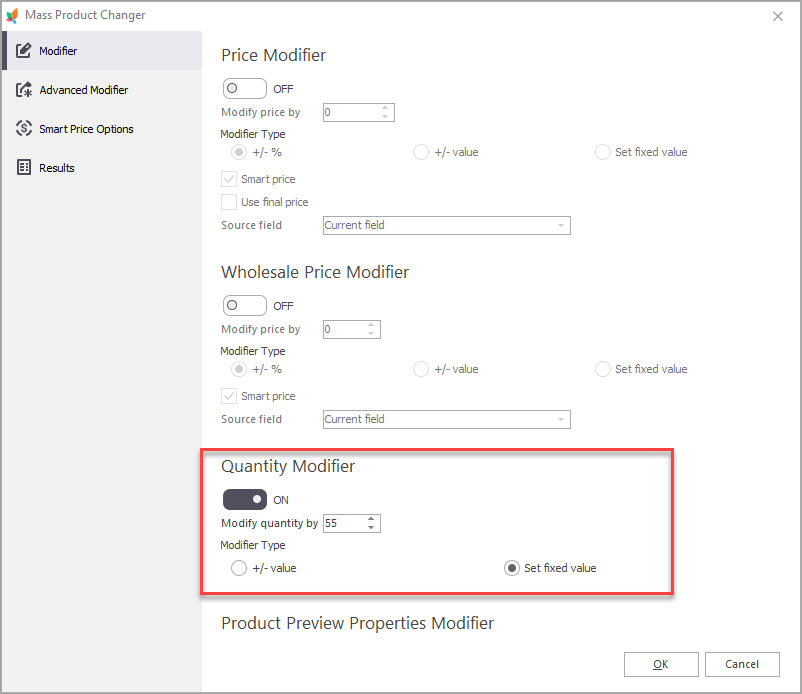Increase the Wholesale Modify price by value
This screenshot has height=694, width=802.
pyautogui.click(x=371, y=324)
